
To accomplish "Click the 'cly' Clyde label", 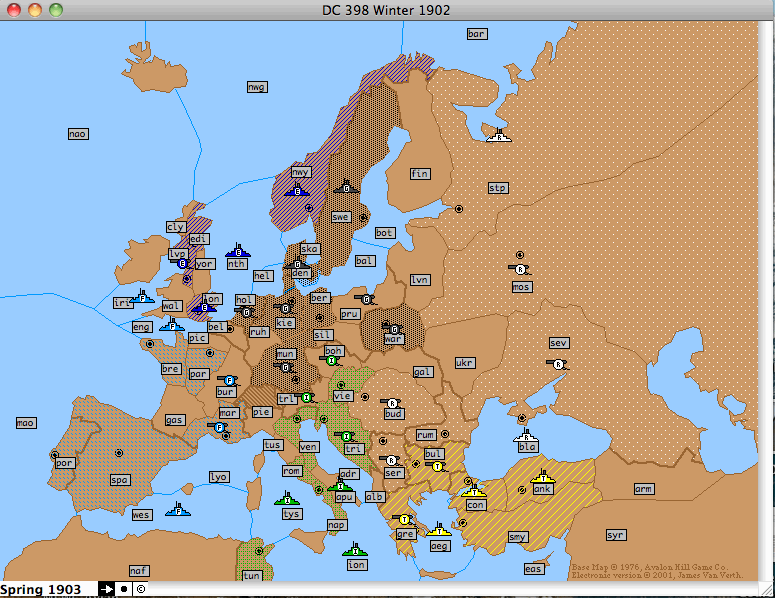I will click(176, 226).
